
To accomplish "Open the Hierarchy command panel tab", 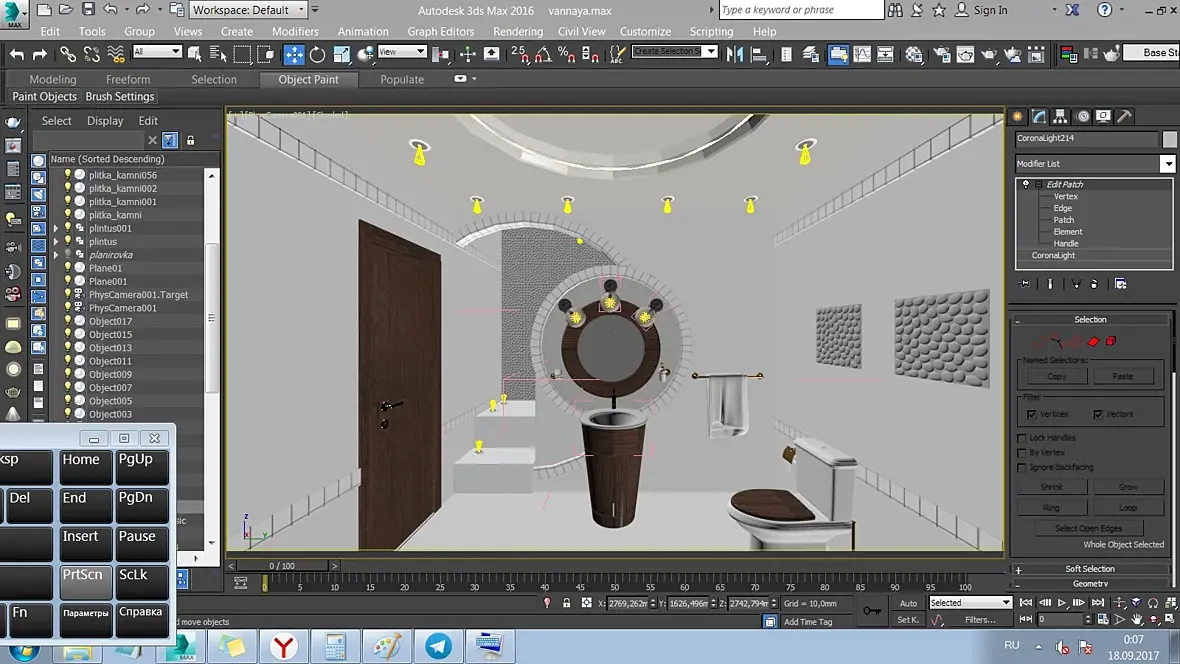I will (x=1060, y=117).
